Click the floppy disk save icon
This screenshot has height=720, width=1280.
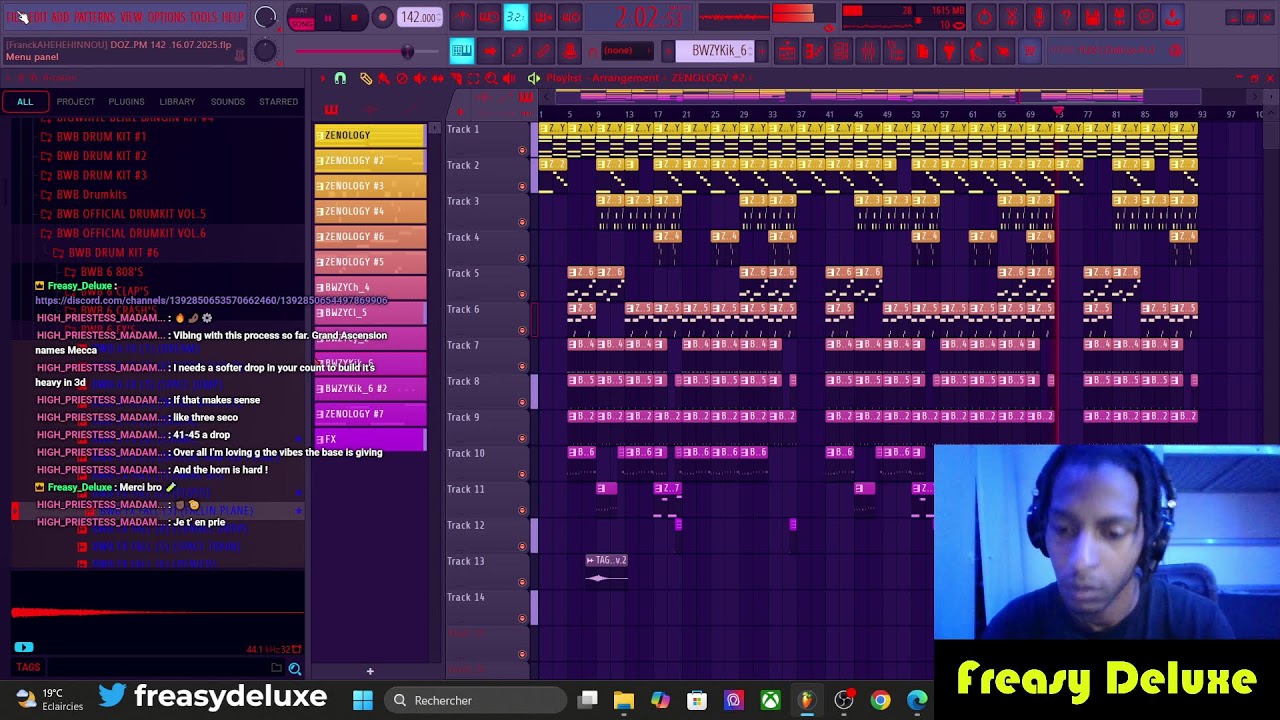(1093, 17)
